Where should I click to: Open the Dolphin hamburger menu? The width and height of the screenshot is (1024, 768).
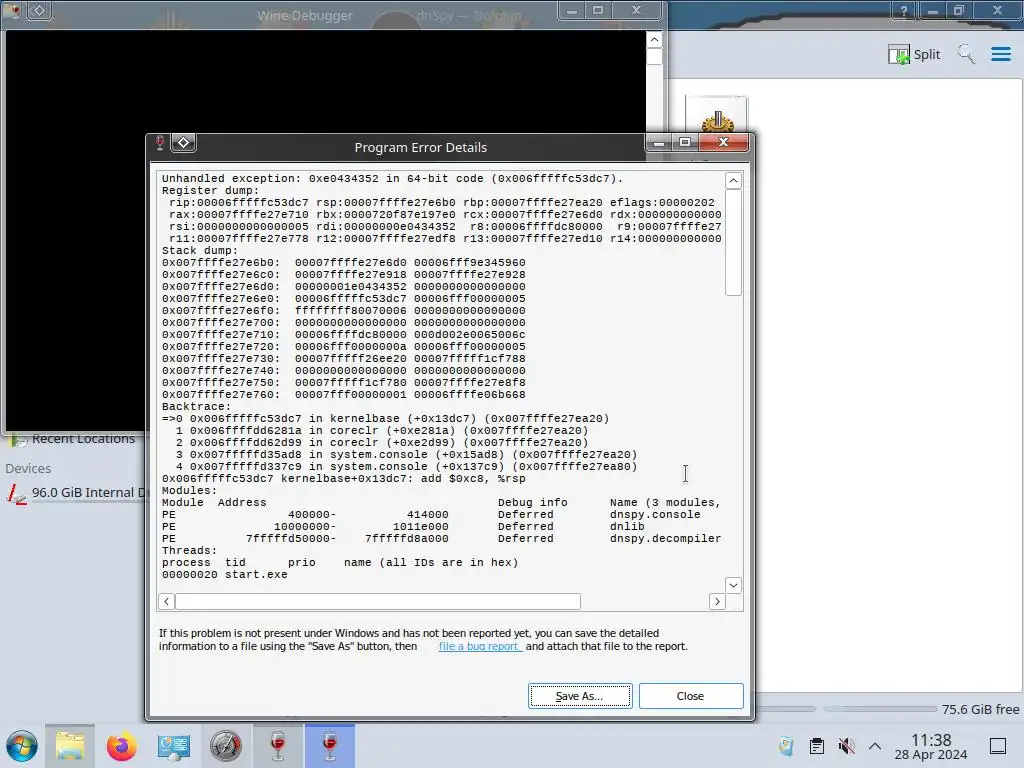[1001, 54]
